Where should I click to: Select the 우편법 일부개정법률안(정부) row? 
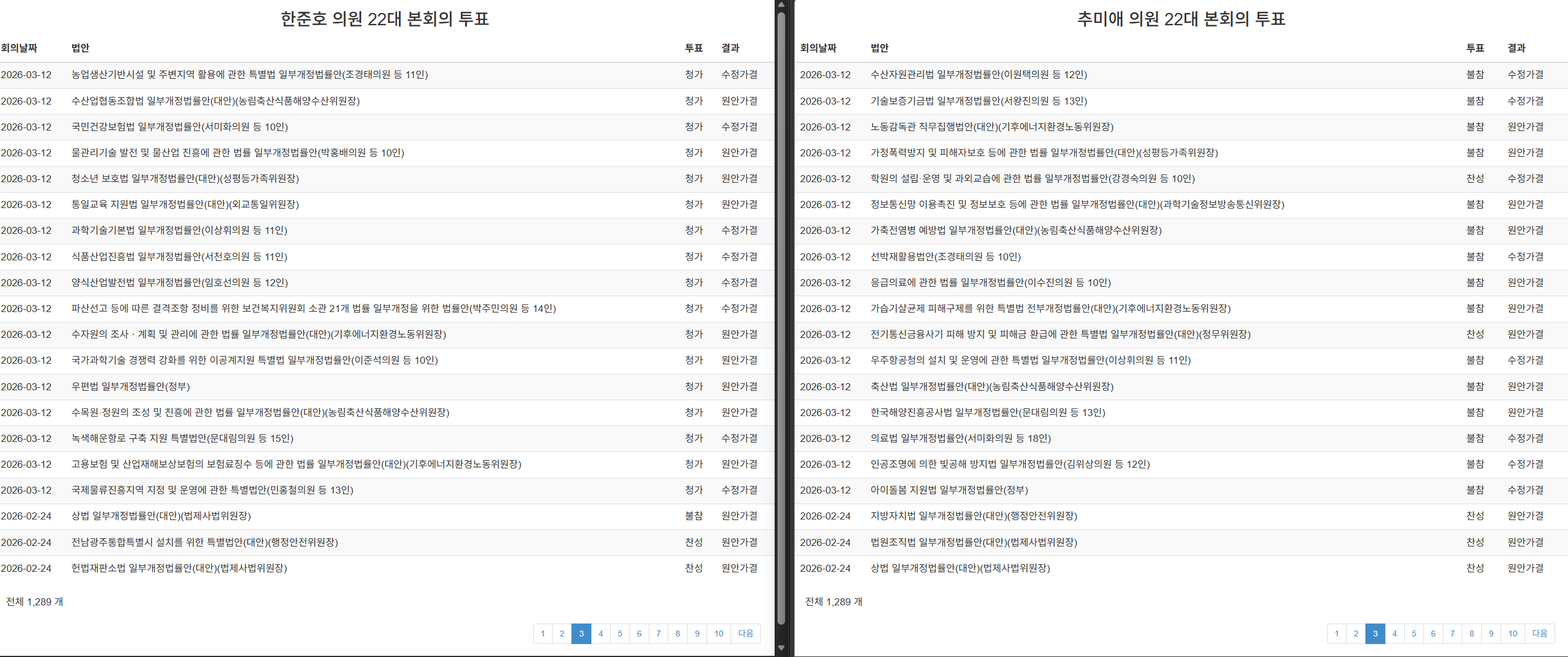(130, 387)
